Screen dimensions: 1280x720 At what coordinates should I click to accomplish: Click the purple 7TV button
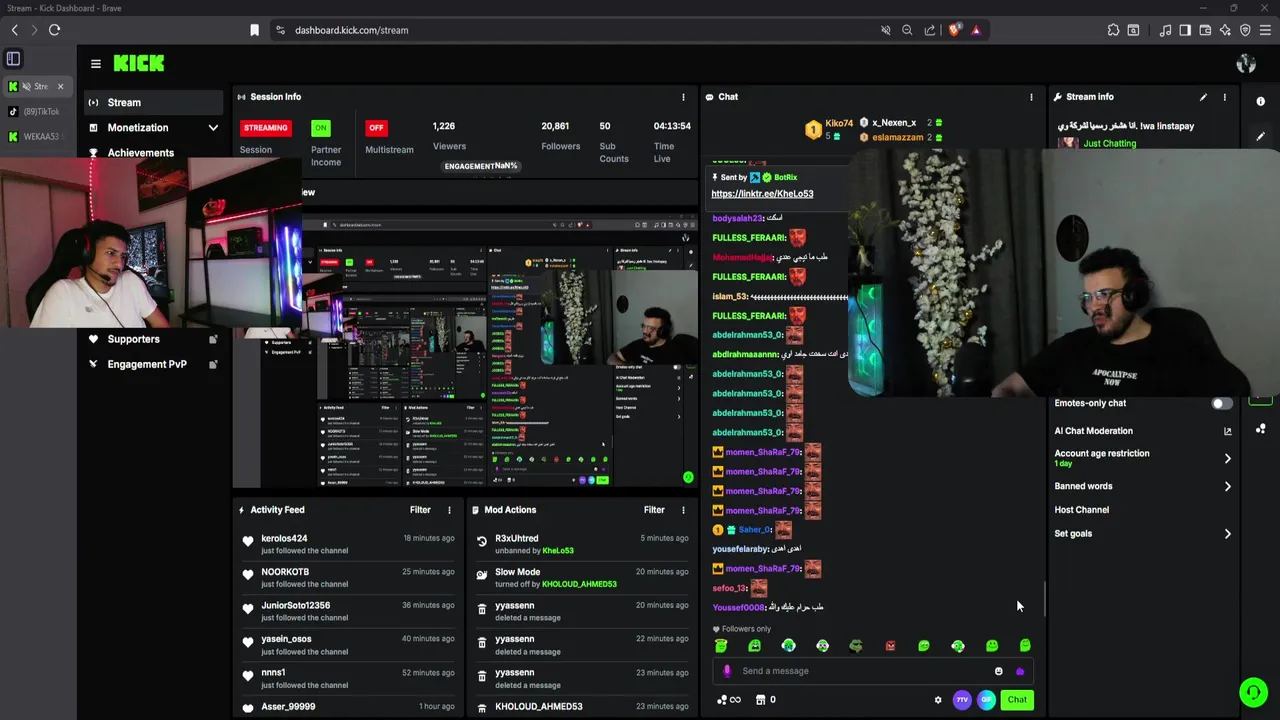[962, 700]
